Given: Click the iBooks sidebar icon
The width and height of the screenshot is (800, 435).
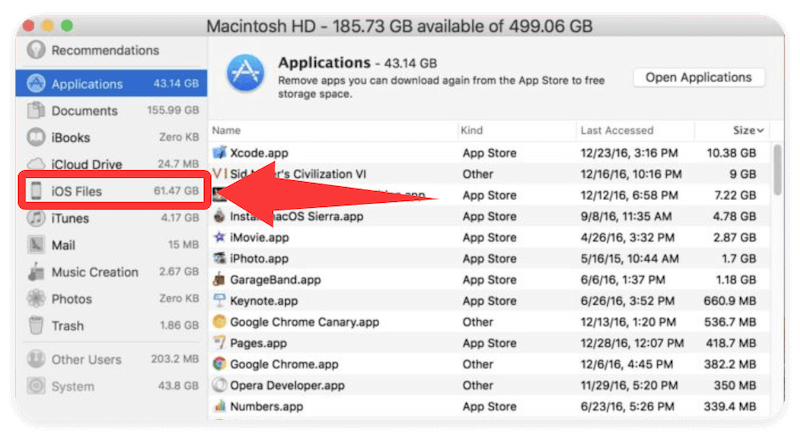Looking at the screenshot, I should click(36, 138).
